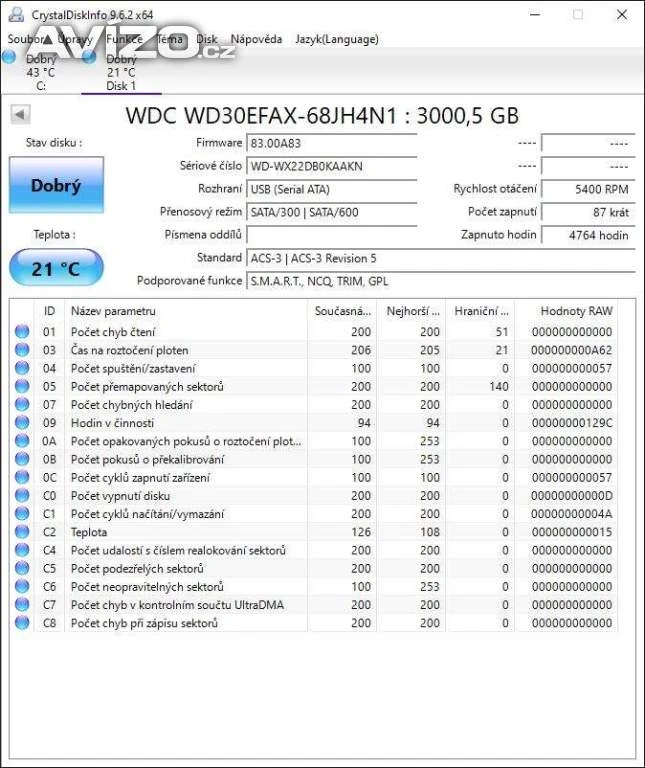Open the Soubor menu
645x768 pixels.
tap(26, 39)
